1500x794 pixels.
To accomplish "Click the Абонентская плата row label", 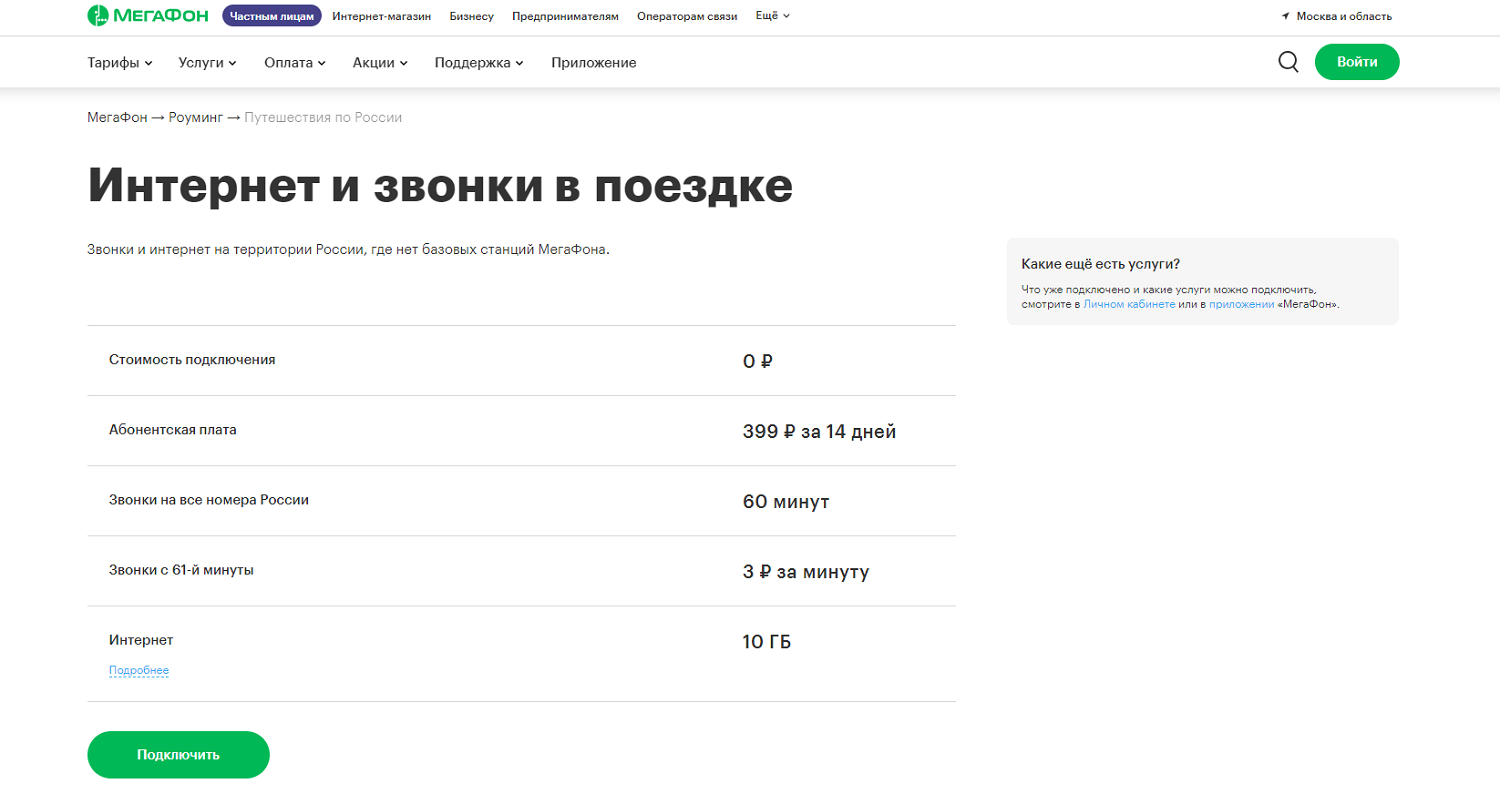I will (x=173, y=430).
